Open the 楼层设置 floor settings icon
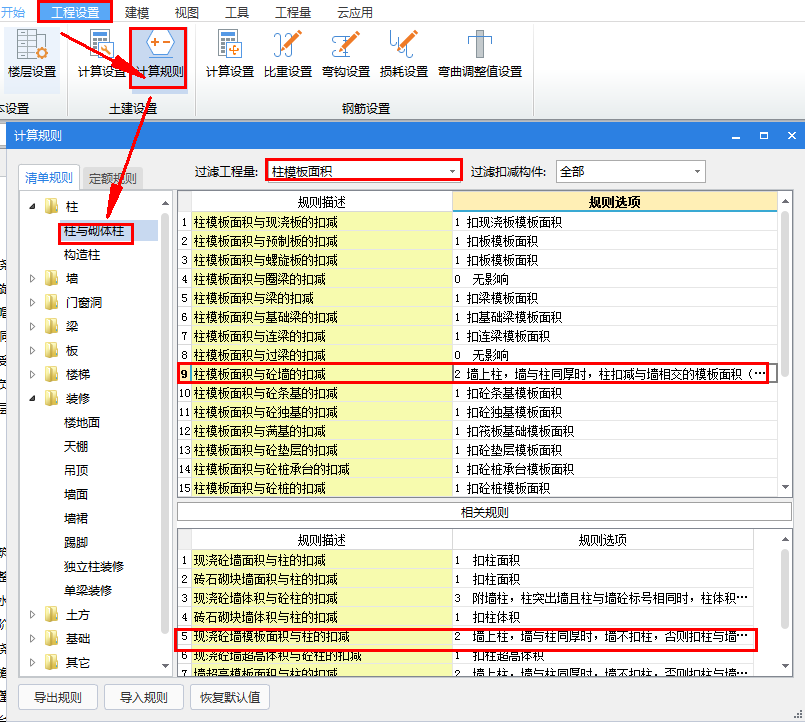The image size is (805, 722). click(x=32, y=54)
